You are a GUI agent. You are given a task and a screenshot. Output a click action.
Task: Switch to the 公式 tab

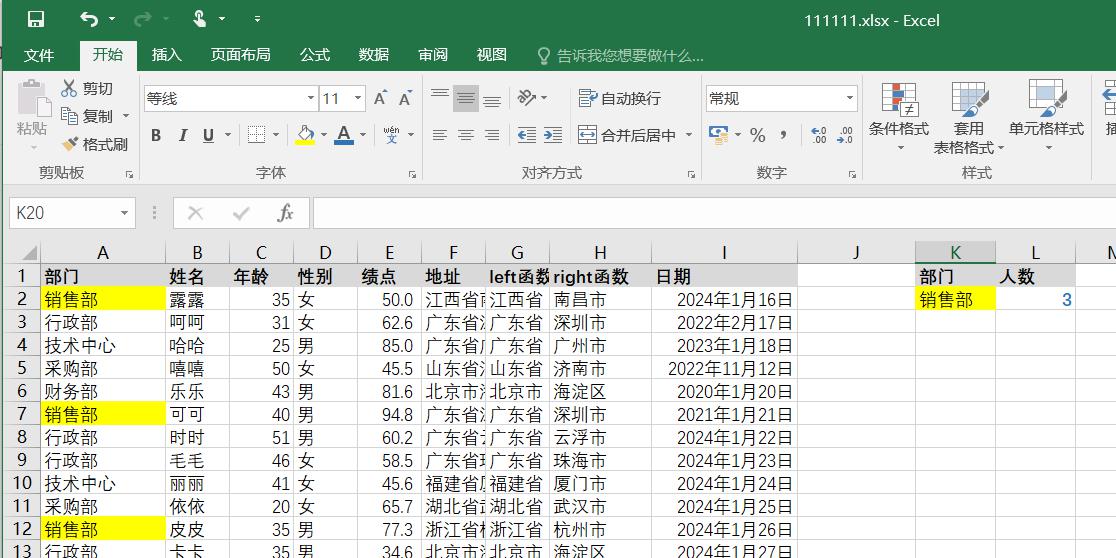click(x=315, y=55)
